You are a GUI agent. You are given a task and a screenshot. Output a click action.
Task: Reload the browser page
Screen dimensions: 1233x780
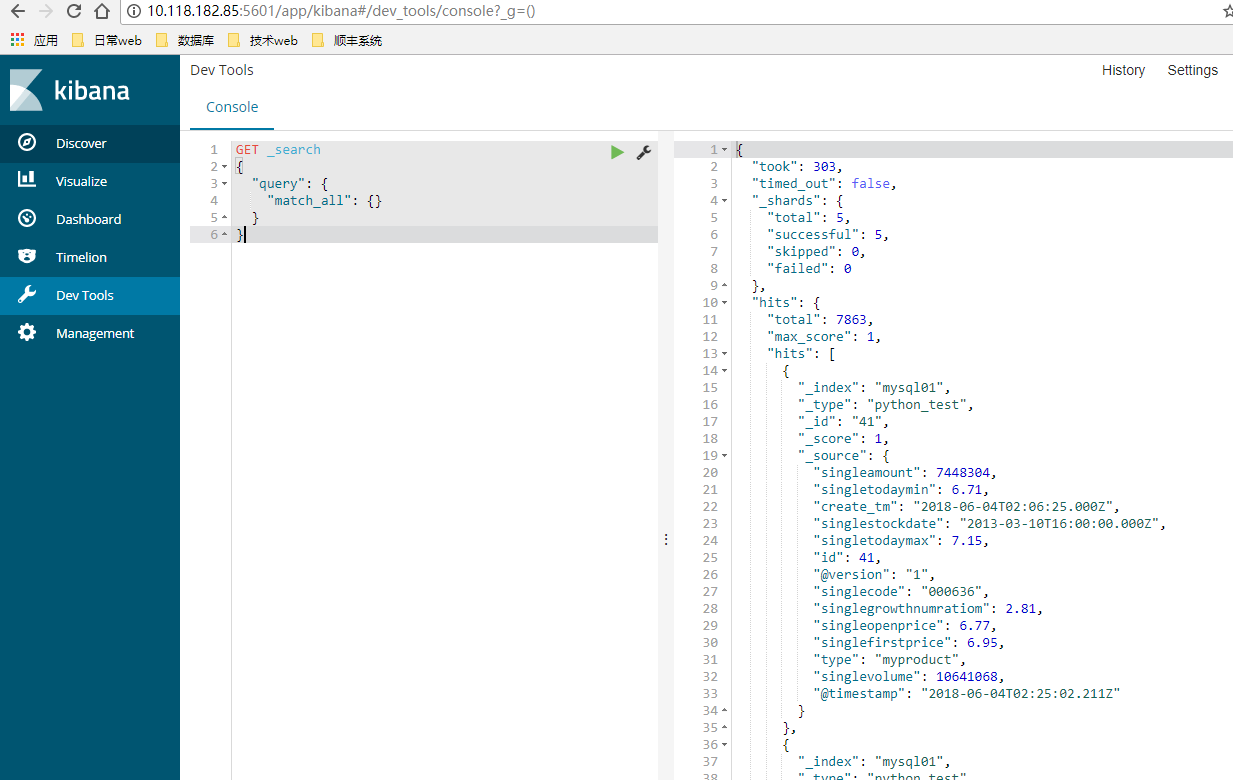tap(73, 12)
